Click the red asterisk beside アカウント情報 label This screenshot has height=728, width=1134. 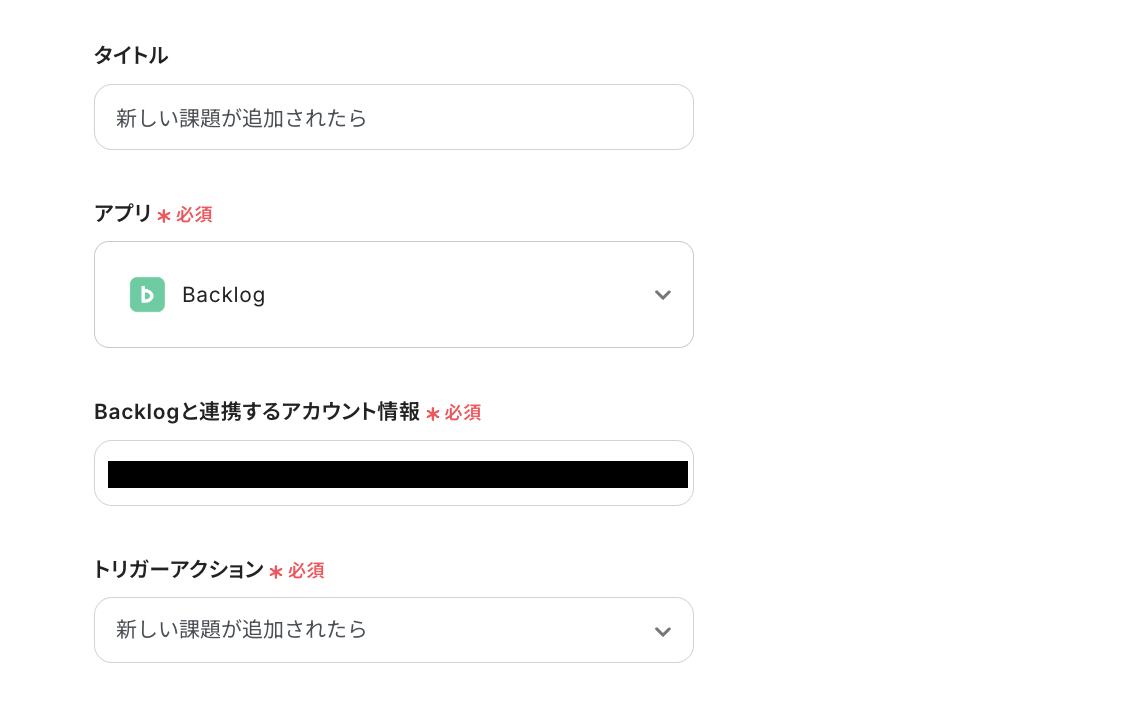pos(433,413)
